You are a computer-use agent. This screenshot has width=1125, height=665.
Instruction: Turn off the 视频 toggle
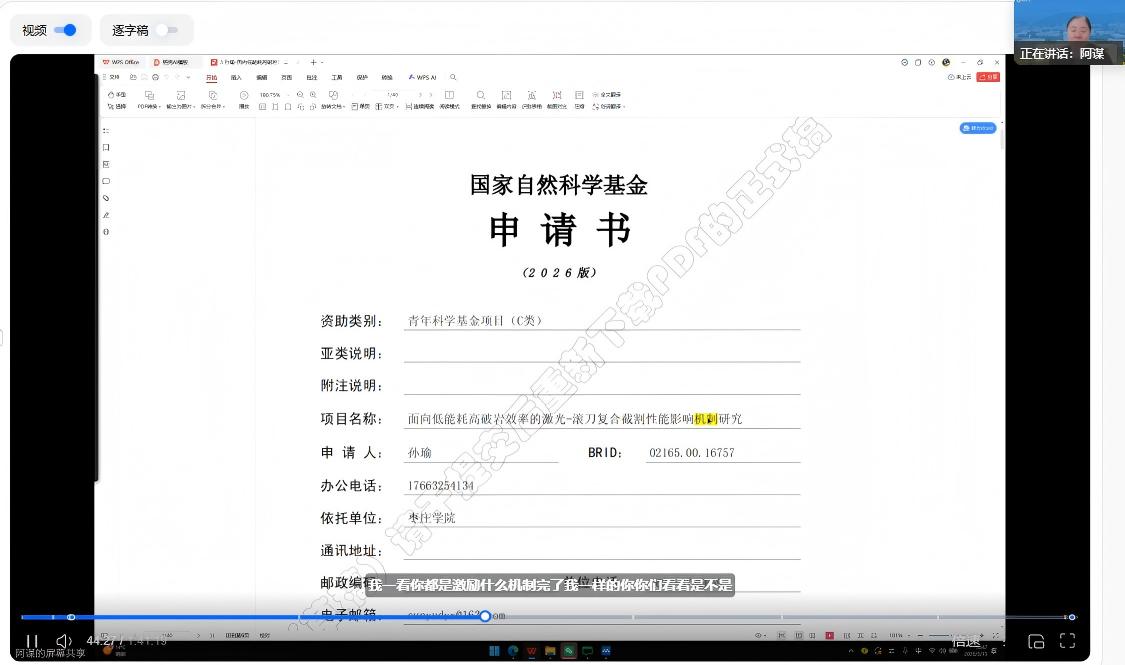coord(65,30)
